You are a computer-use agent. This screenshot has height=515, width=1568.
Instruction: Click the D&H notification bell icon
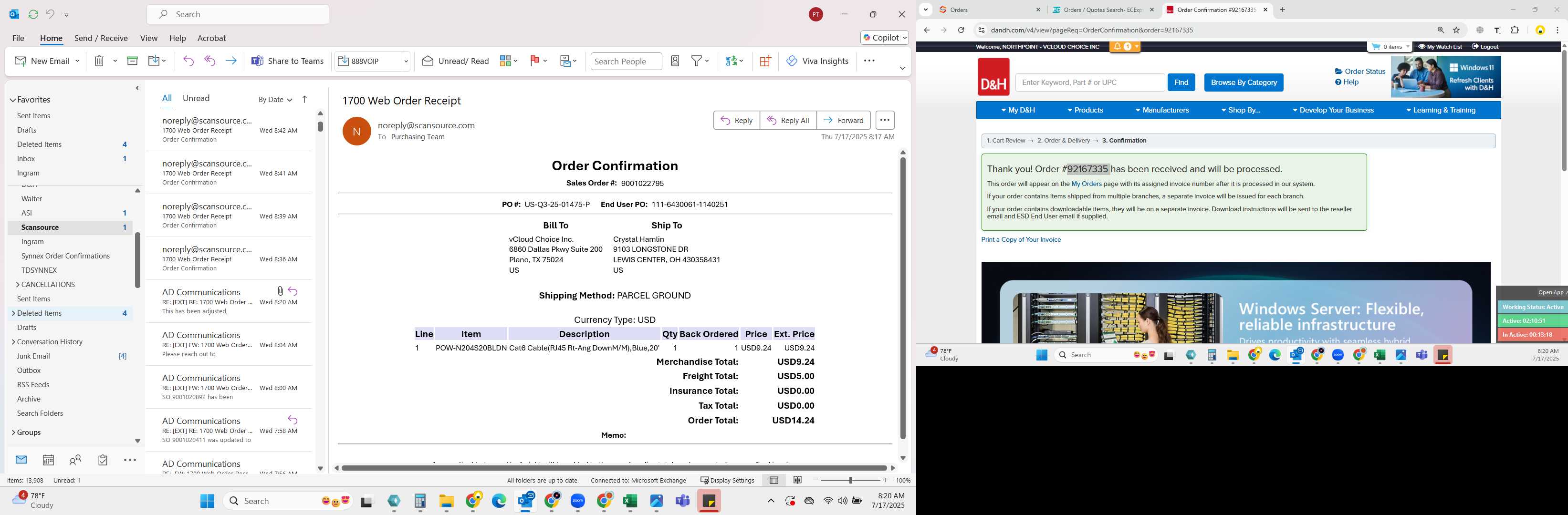coord(1118,47)
